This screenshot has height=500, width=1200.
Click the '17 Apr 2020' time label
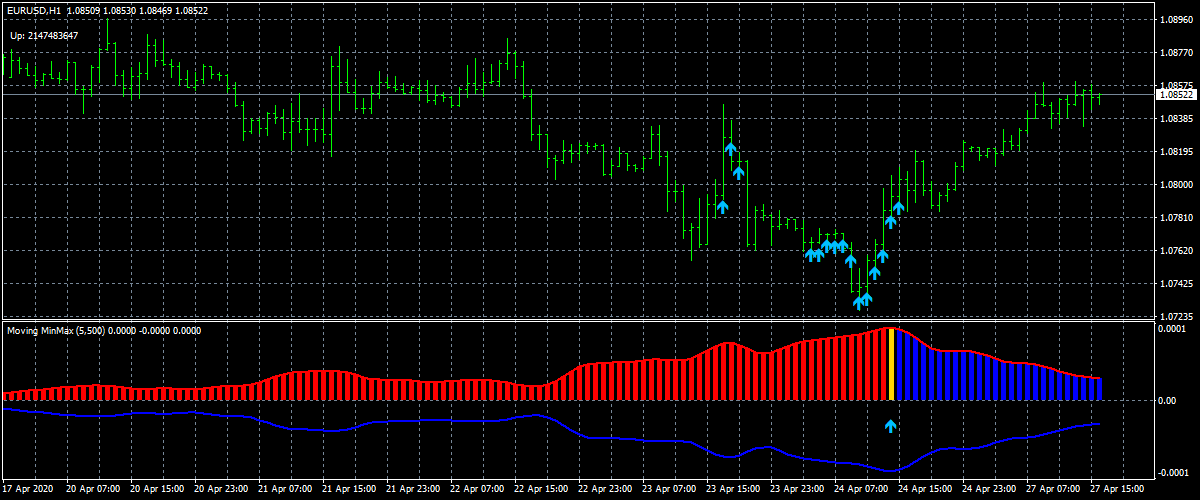pos(29,490)
